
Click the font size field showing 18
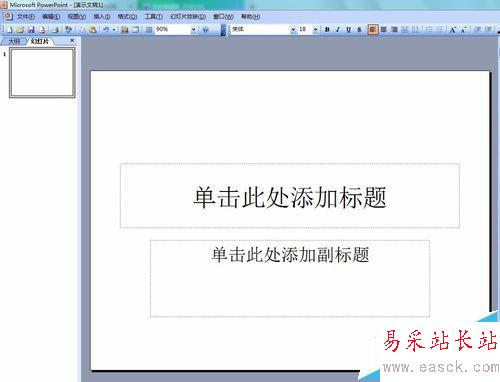pyautogui.click(x=305, y=30)
